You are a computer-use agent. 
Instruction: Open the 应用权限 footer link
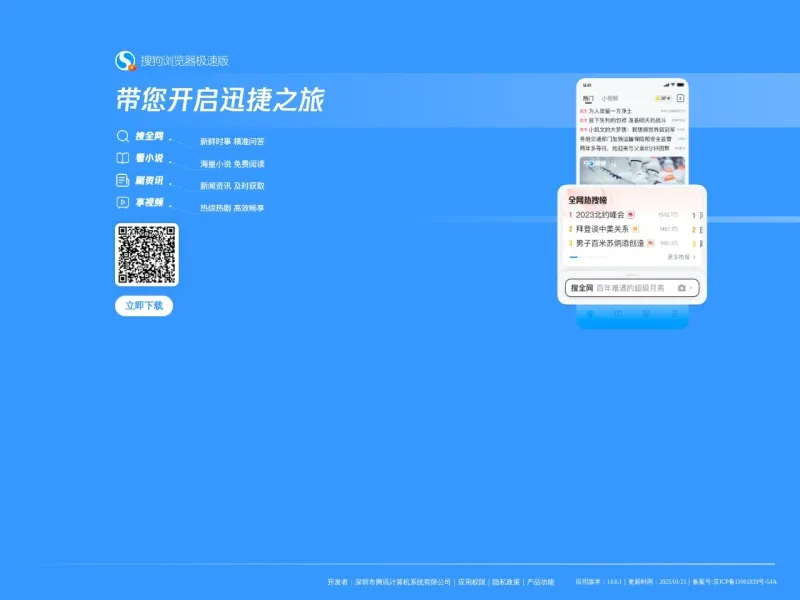[471, 582]
